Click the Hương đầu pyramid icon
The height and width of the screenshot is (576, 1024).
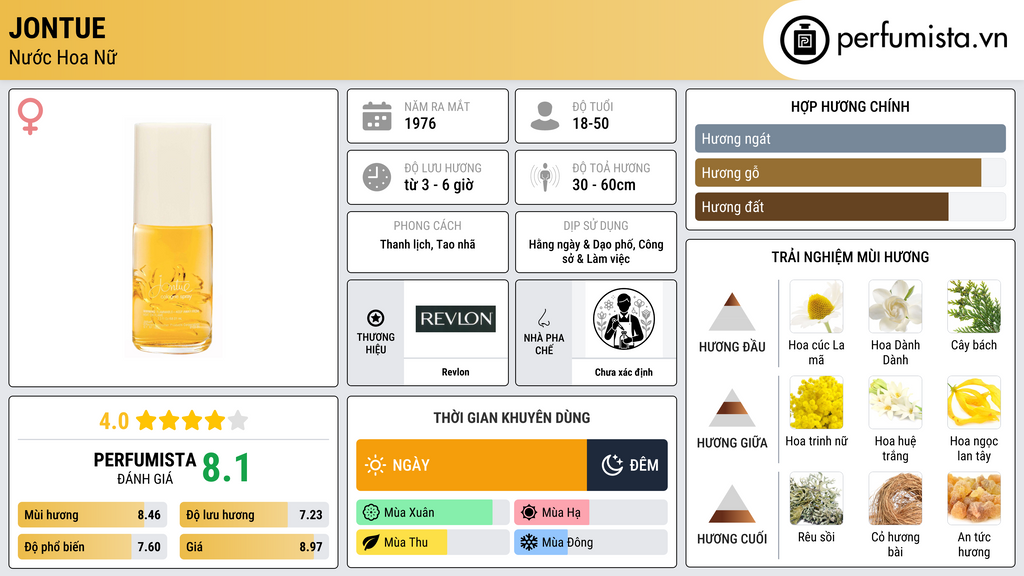732,312
